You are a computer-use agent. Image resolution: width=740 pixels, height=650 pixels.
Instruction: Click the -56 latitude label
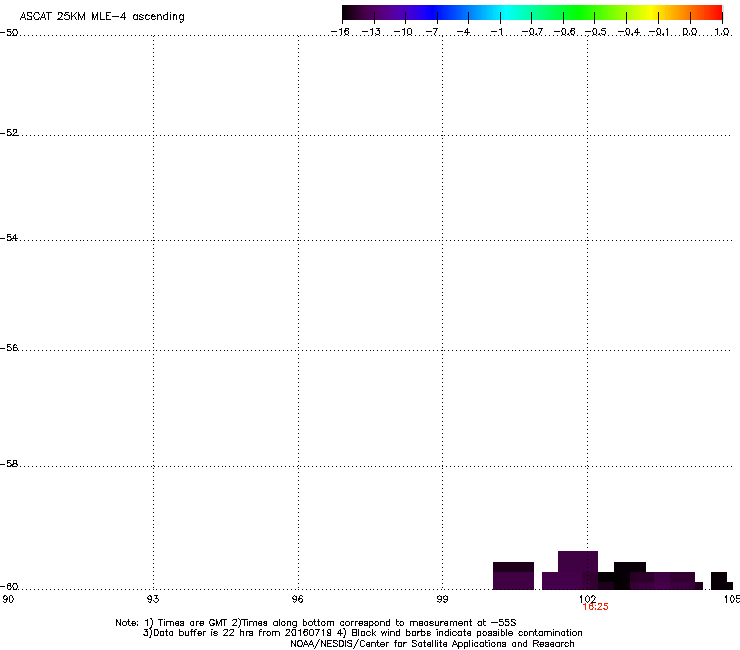(9, 348)
